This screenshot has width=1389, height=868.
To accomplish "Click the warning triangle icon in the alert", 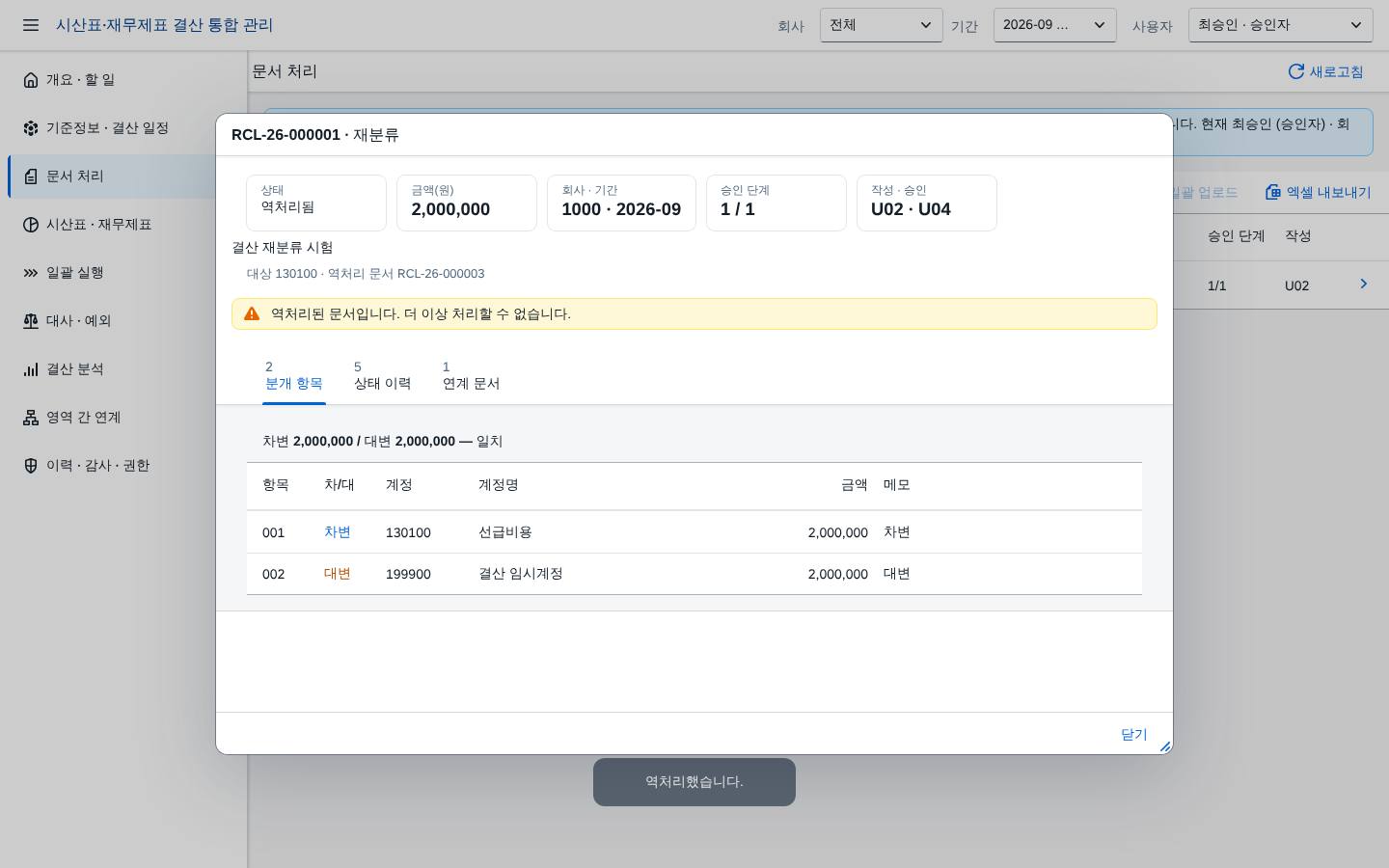I will [x=252, y=313].
